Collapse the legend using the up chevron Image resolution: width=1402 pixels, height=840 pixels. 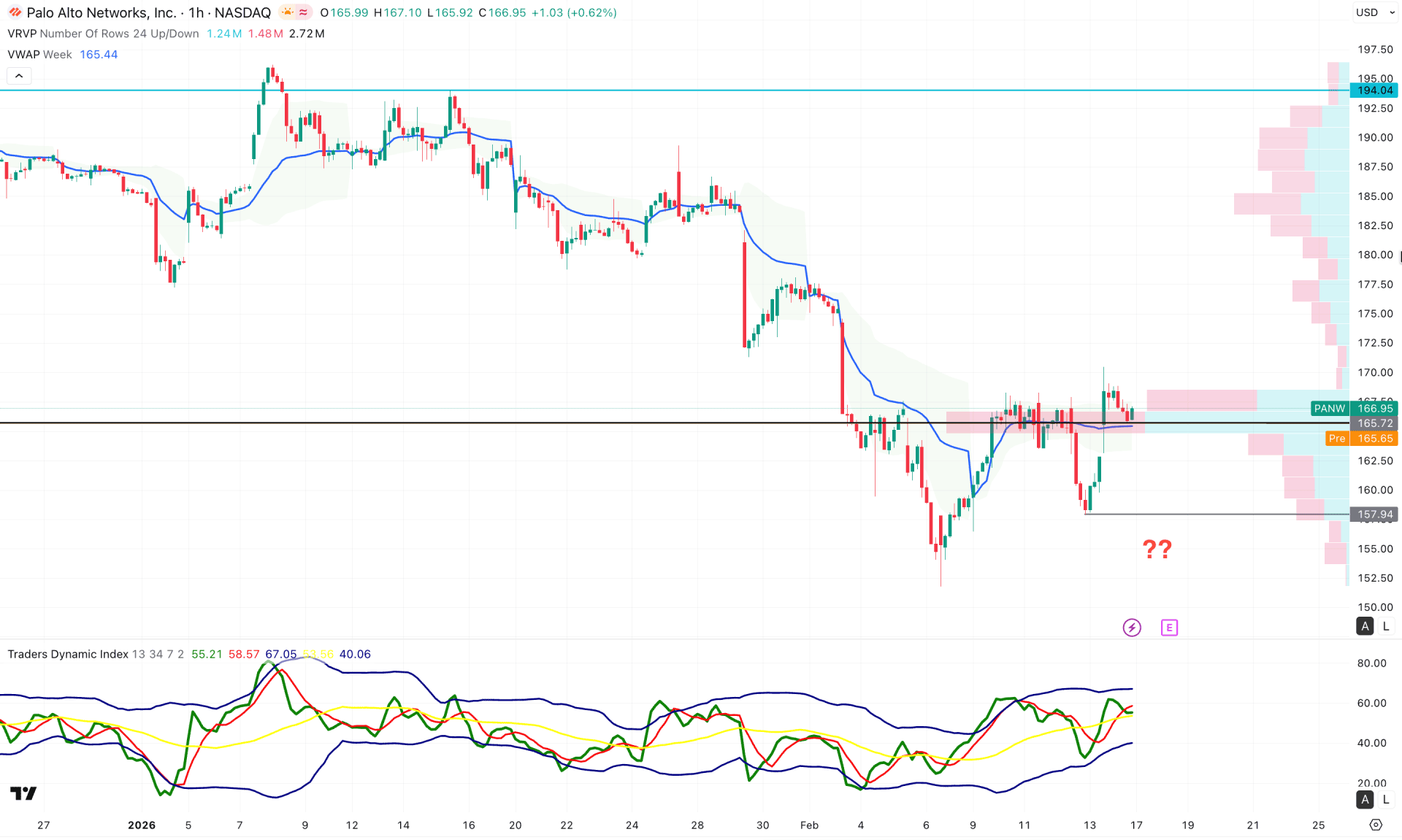(18, 75)
